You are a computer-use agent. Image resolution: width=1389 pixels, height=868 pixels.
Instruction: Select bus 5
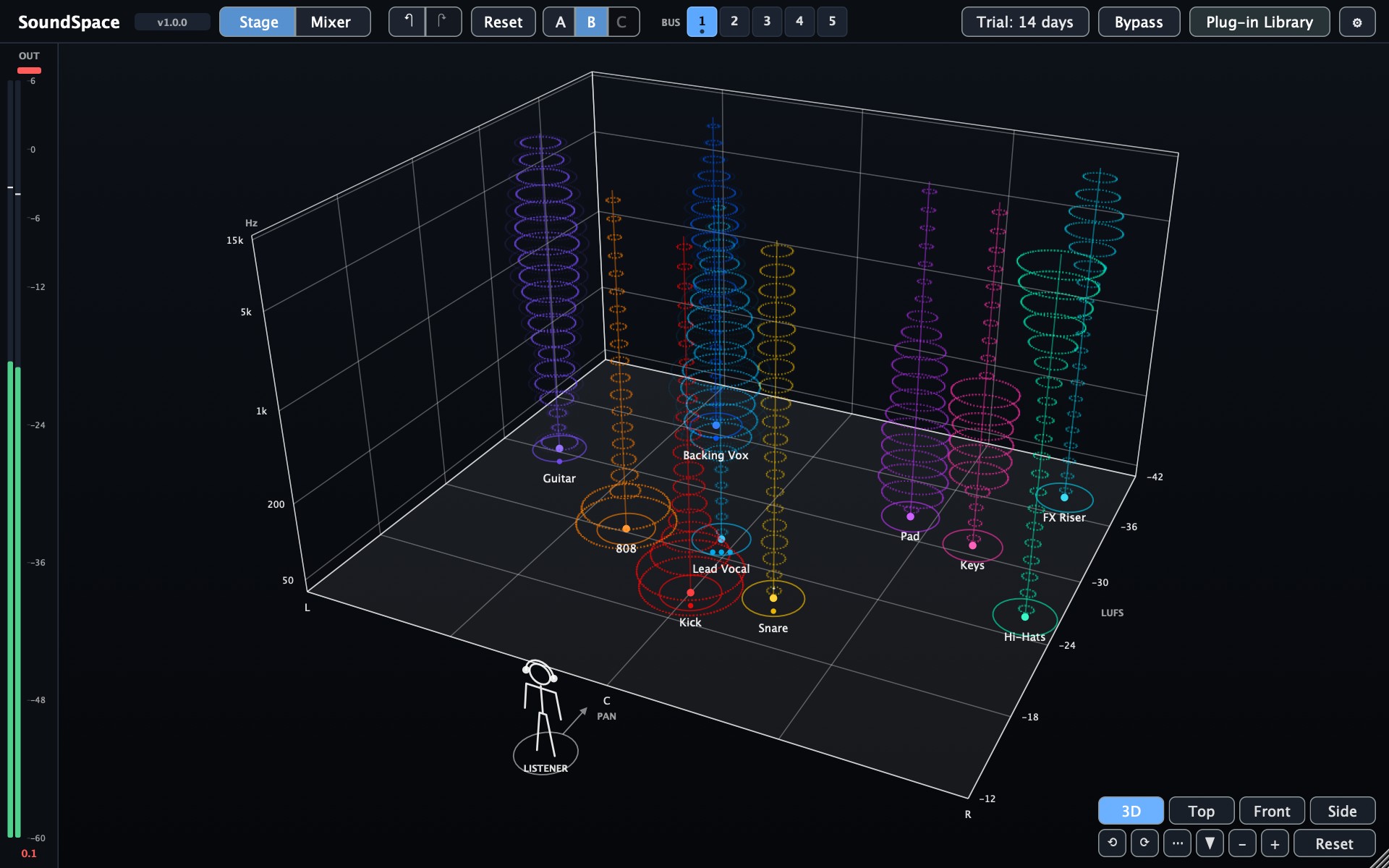[832, 22]
